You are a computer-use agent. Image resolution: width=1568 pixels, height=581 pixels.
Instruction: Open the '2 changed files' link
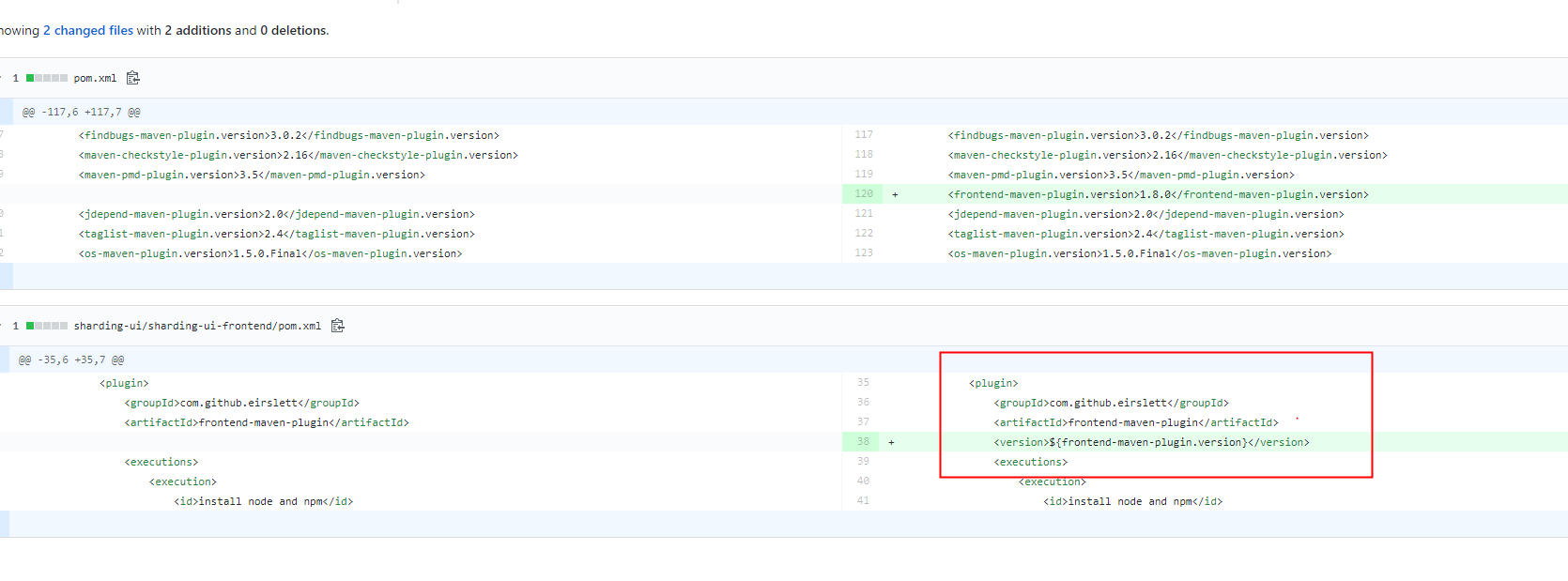tap(88, 30)
